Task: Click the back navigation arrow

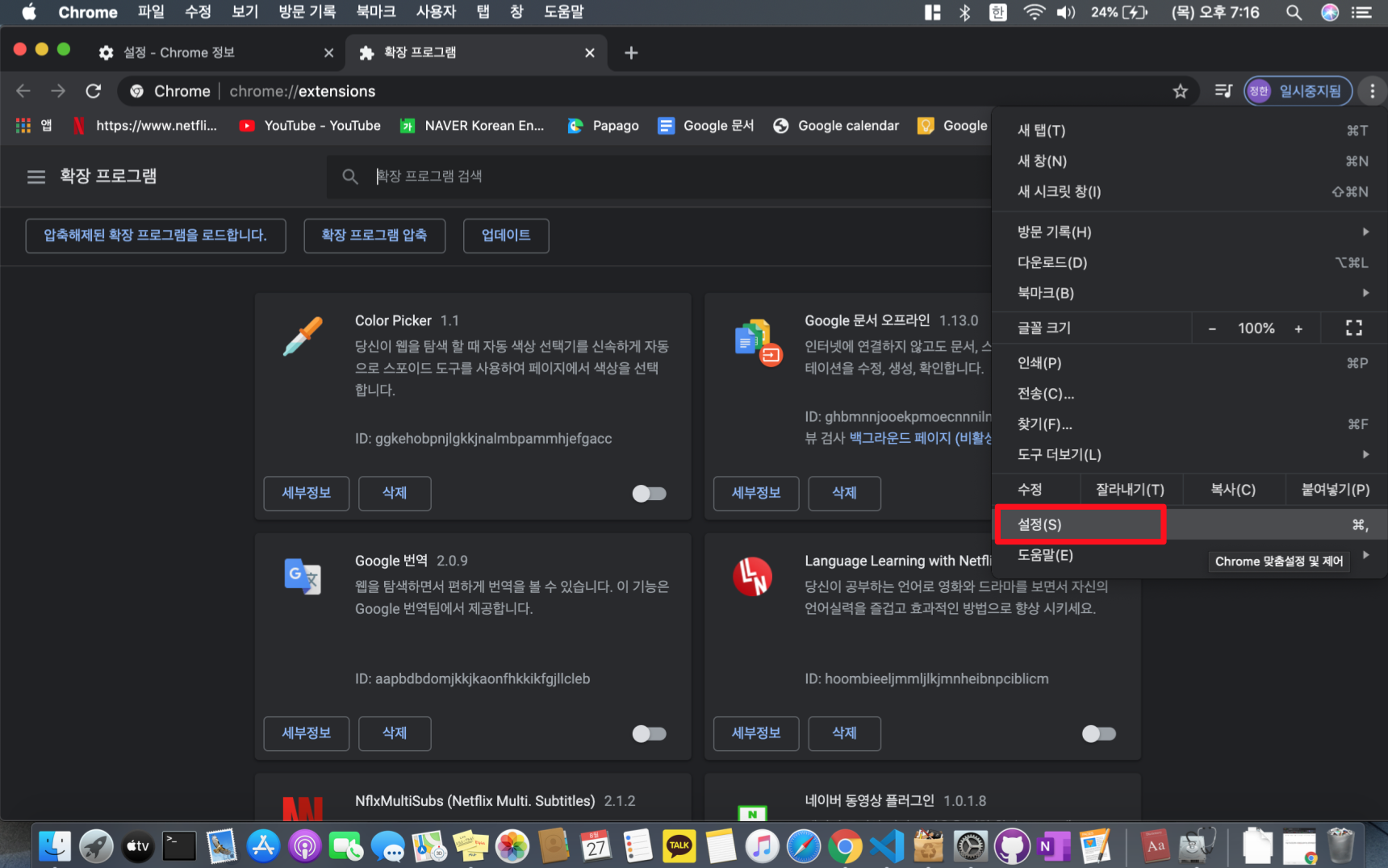Action: coord(23,91)
